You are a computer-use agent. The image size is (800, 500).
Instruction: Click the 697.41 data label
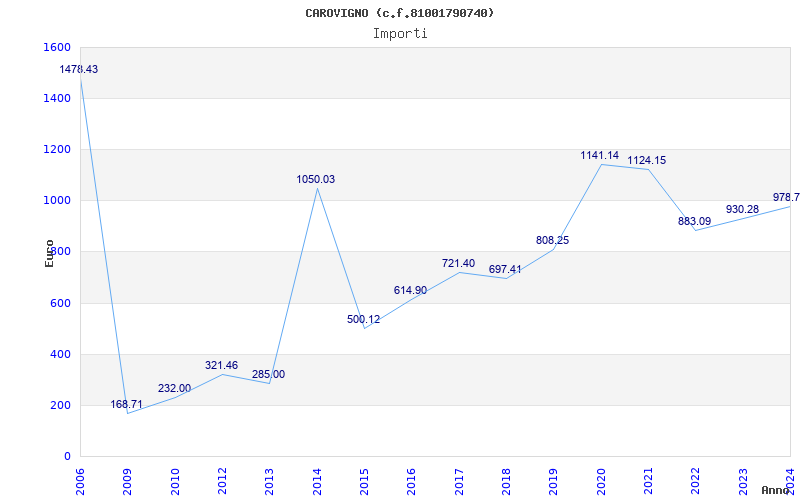pos(505,270)
